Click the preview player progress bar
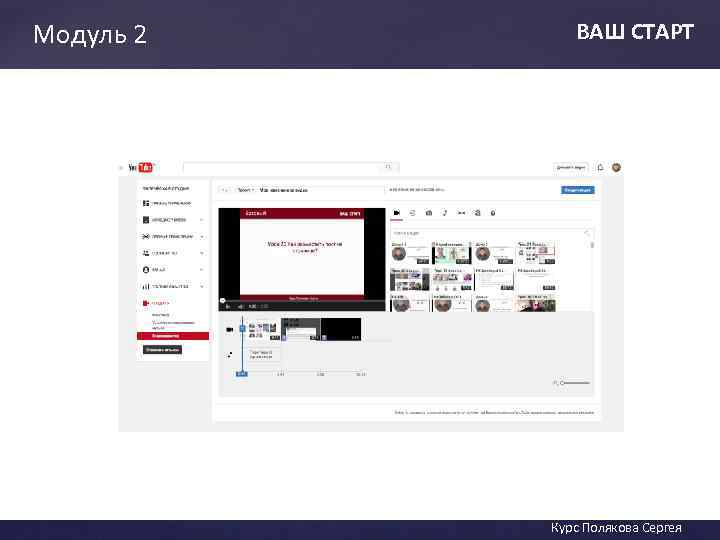 click(x=302, y=301)
